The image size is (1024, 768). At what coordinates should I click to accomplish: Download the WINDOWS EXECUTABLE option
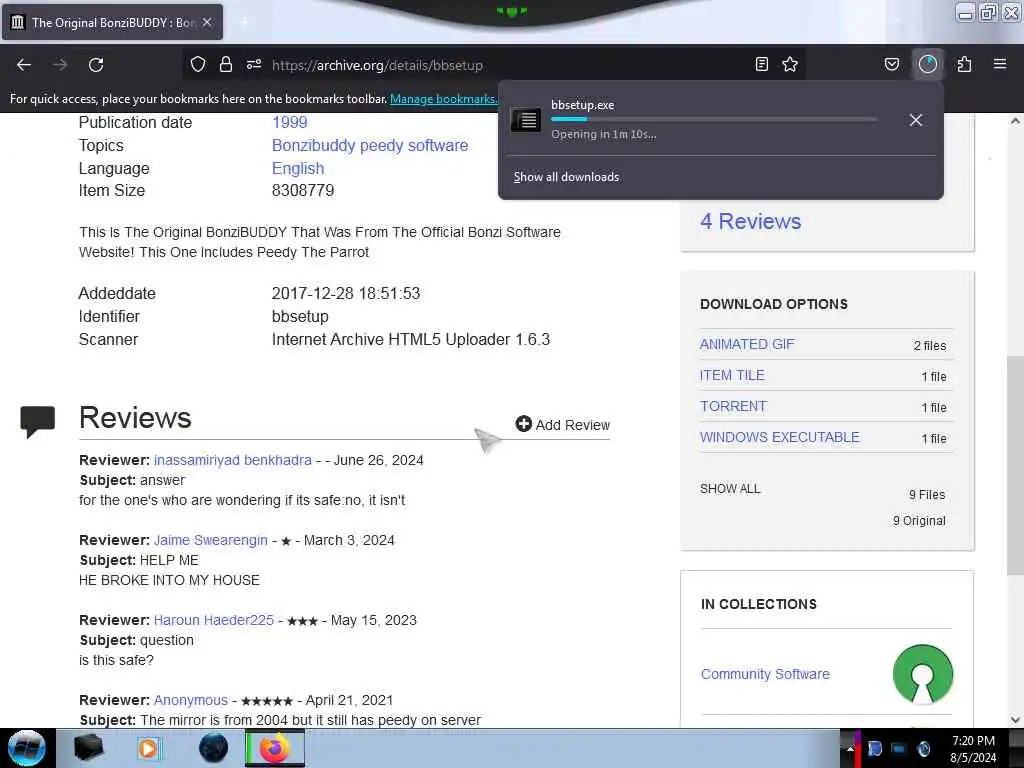coord(780,437)
